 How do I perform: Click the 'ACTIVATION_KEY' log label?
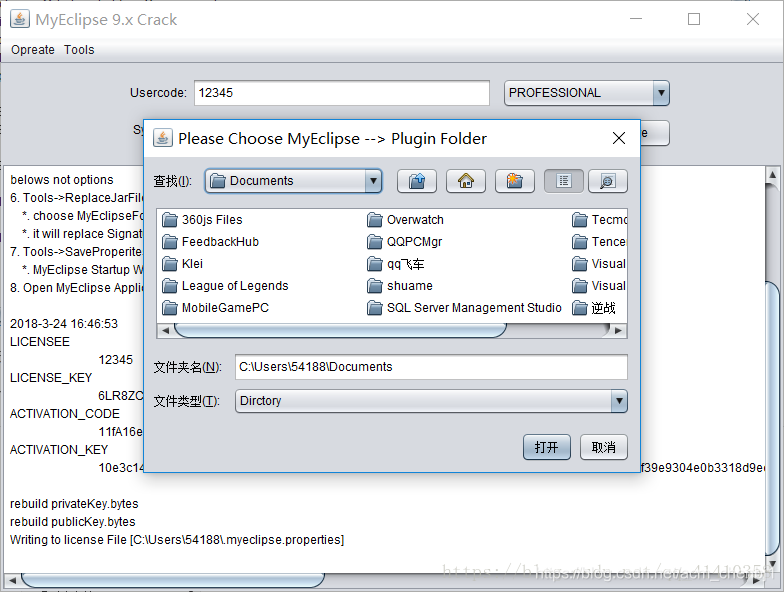click(59, 450)
